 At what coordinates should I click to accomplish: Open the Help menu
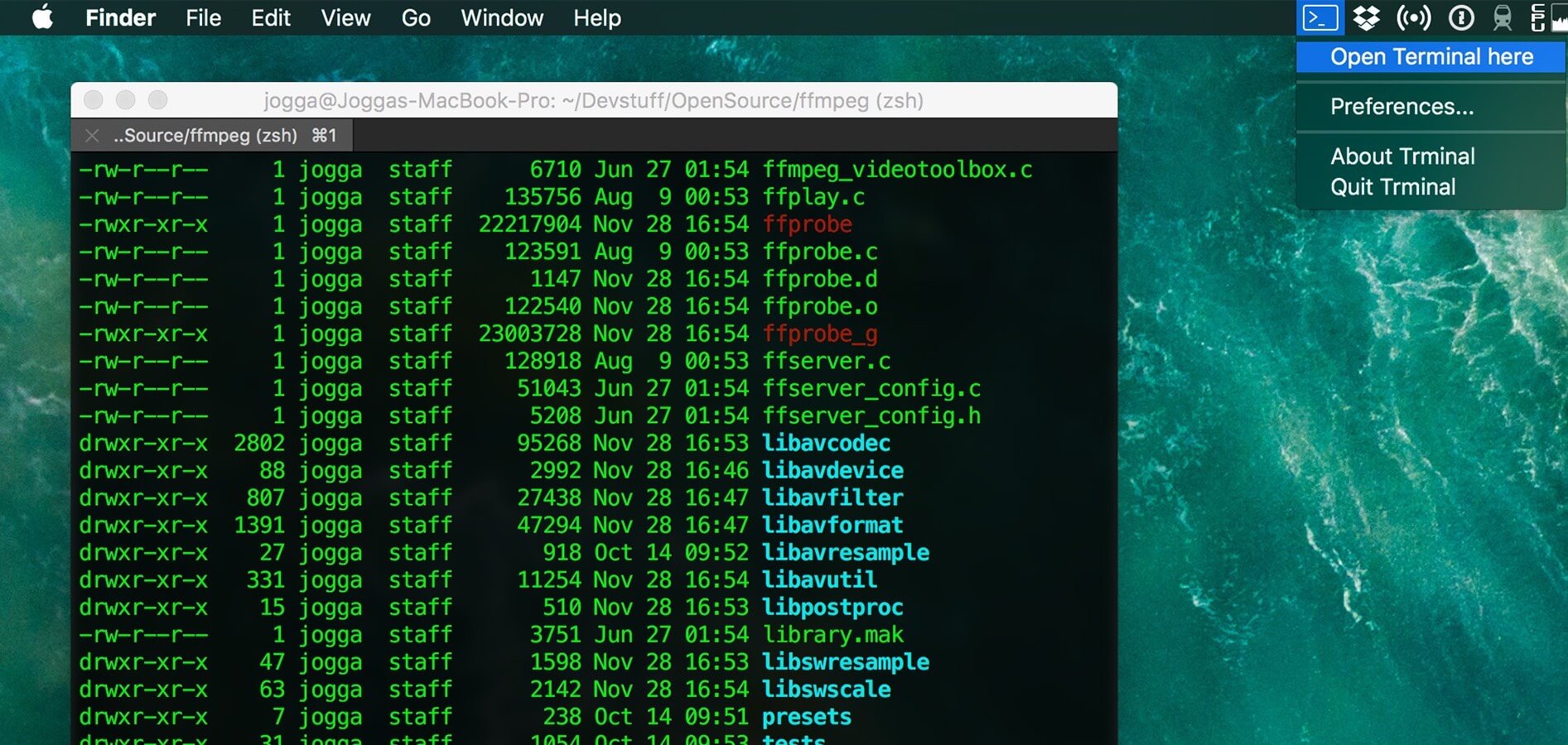597,17
